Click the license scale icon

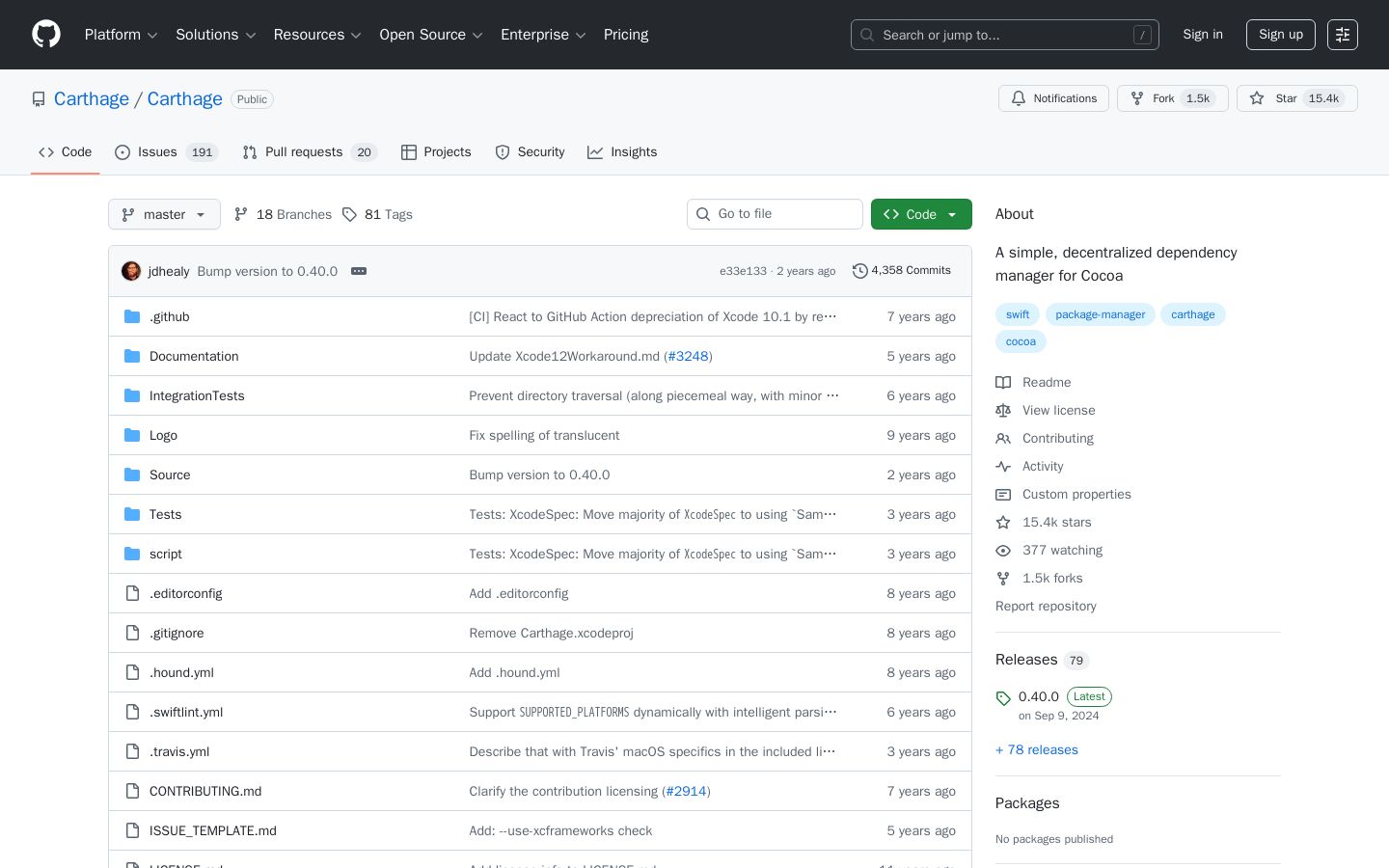pyautogui.click(x=1003, y=410)
